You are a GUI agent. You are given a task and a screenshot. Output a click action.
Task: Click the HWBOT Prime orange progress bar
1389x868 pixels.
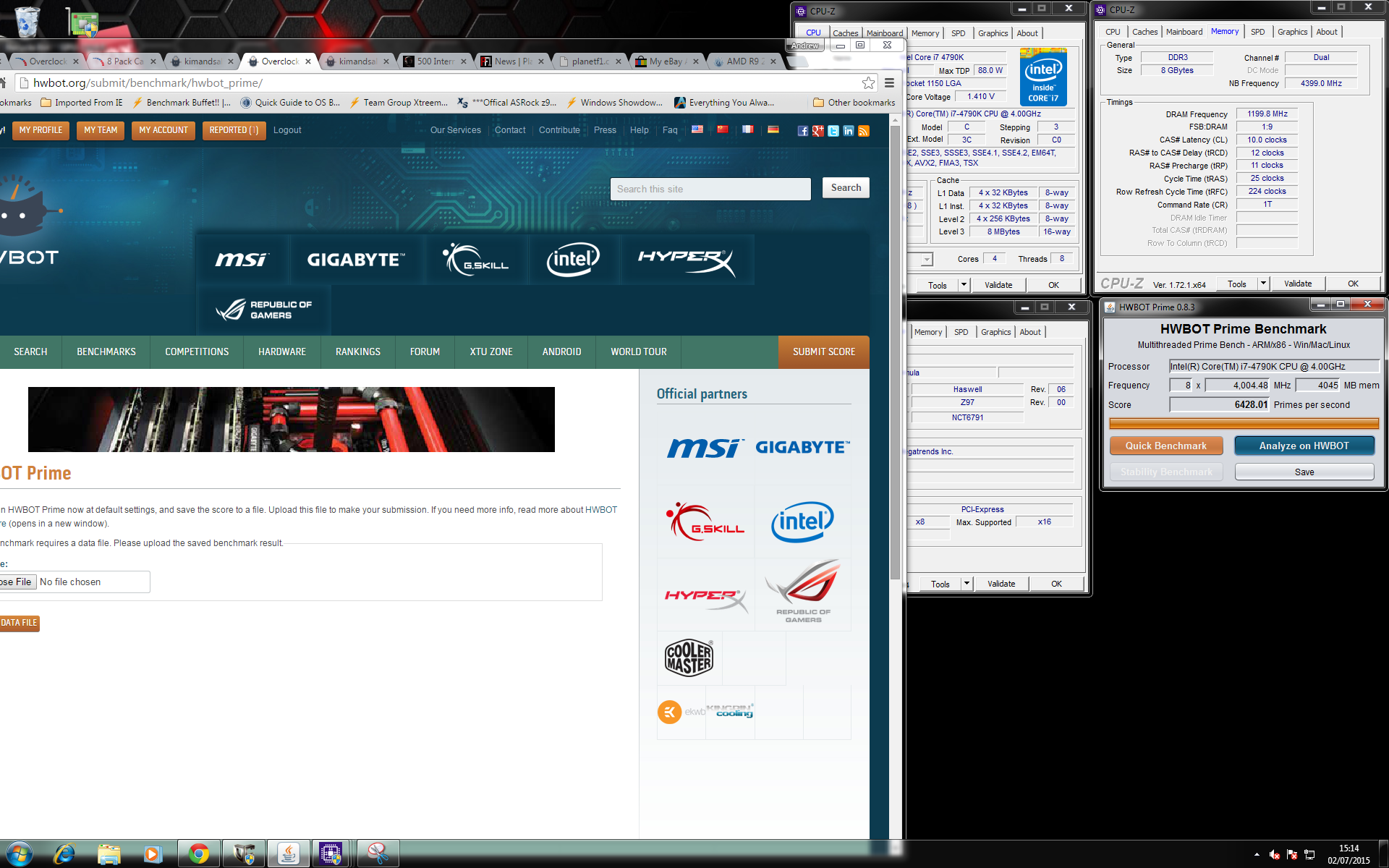pyautogui.click(x=1244, y=423)
